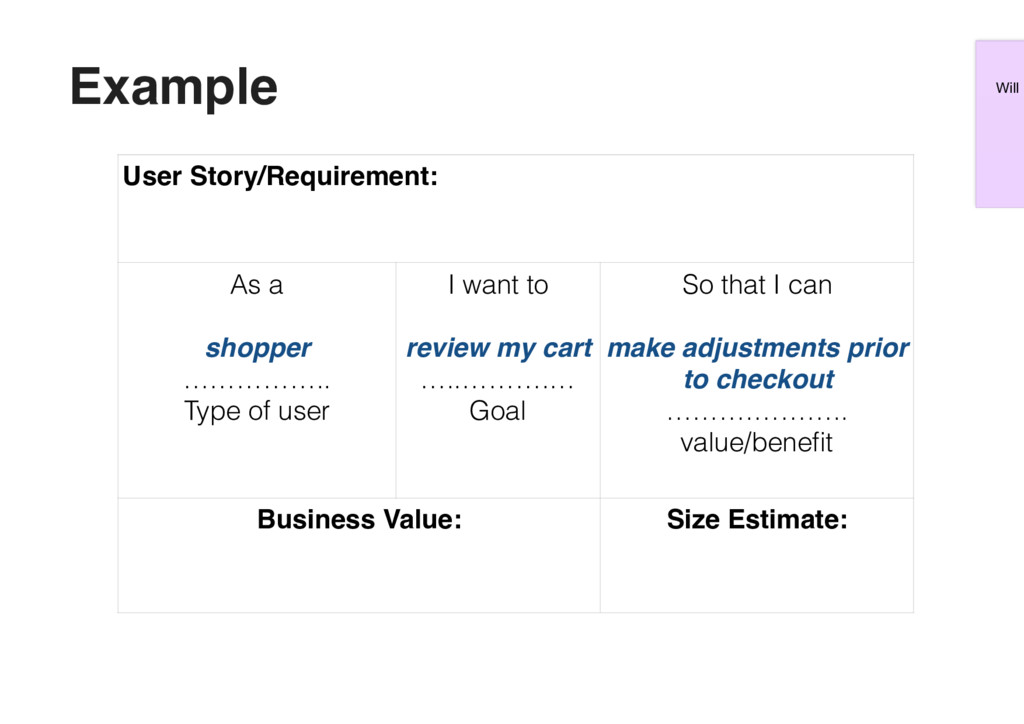Viewport: 1024px width, 724px height.
Task: Click the "As a" text
Action: (x=256, y=285)
